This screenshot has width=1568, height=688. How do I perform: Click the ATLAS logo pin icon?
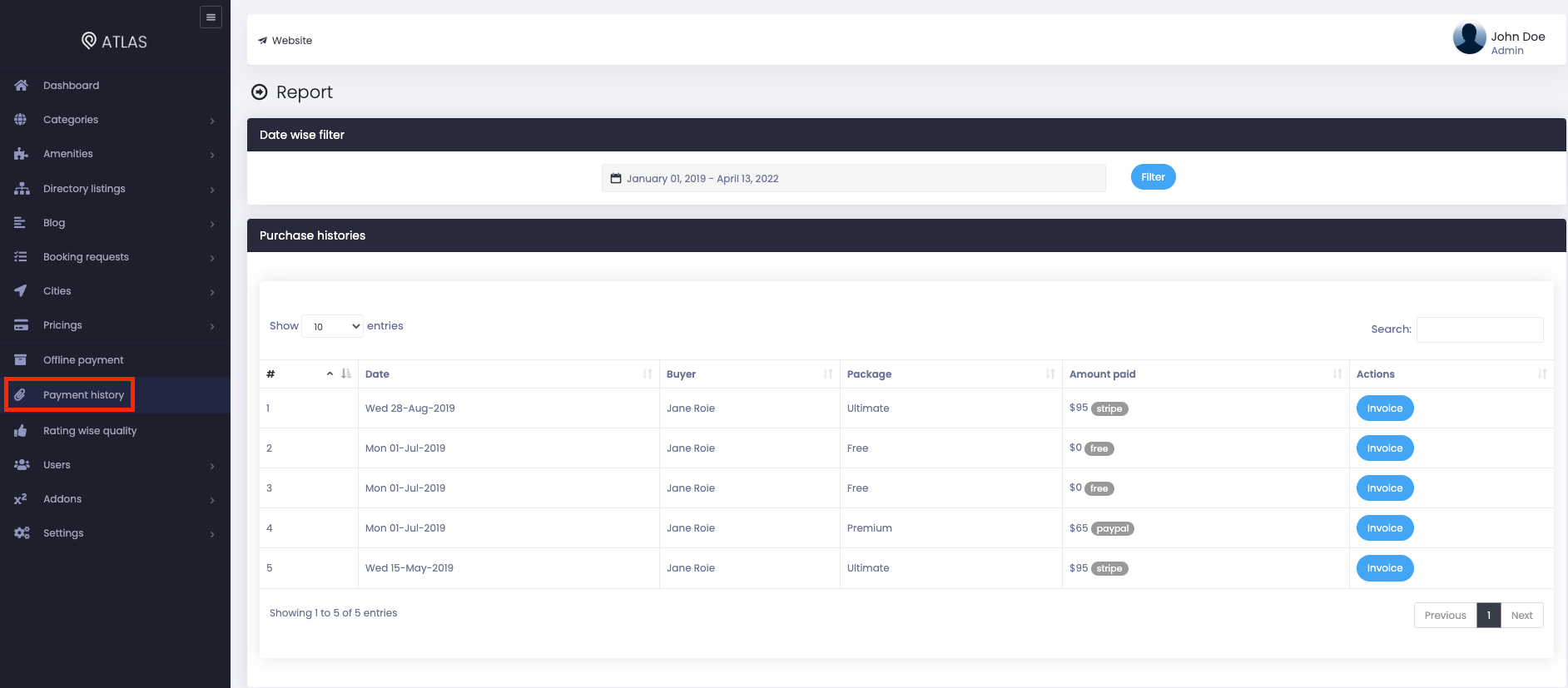tap(89, 41)
